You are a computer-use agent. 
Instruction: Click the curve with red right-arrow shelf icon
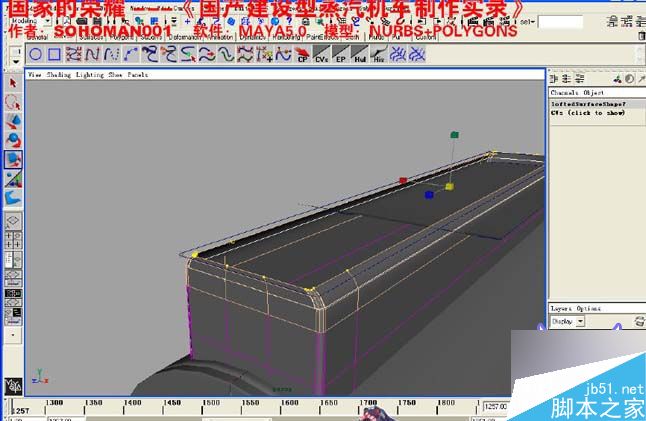tap(207, 55)
